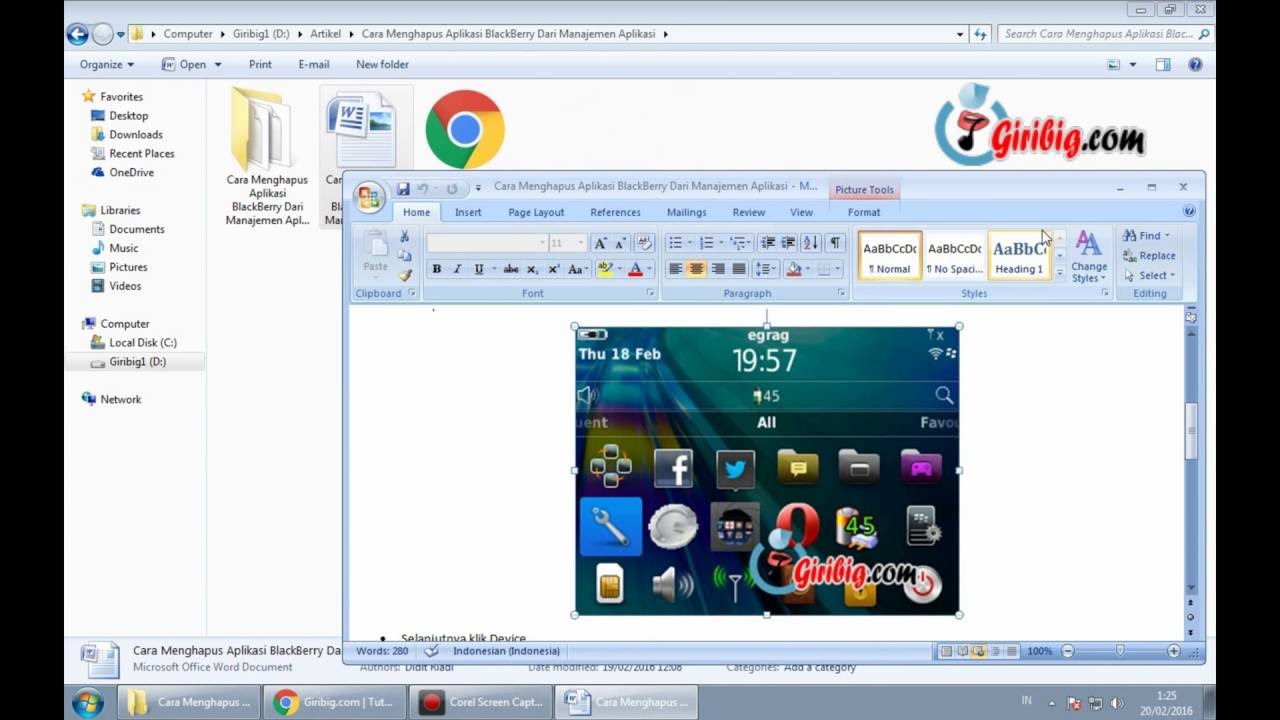This screenshot has width=1280, height=720.
Task: Click the Explorer search box
Action: pyautogui.click(x=1105, y=34)
